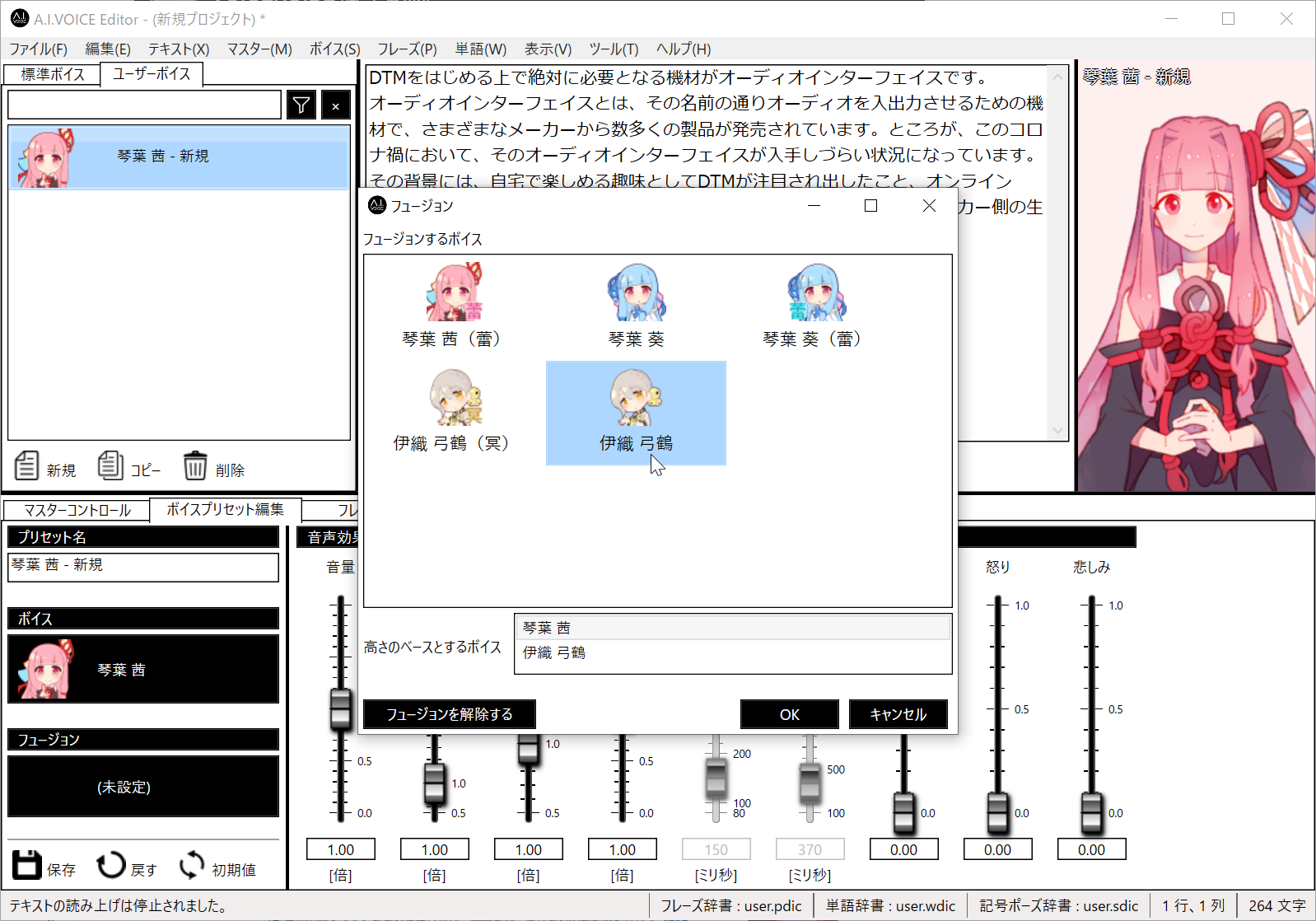The width and height of the screenshot is (1316, 921).
Task: Switch to the マスターコントロール tab
Action: point(77,510)
